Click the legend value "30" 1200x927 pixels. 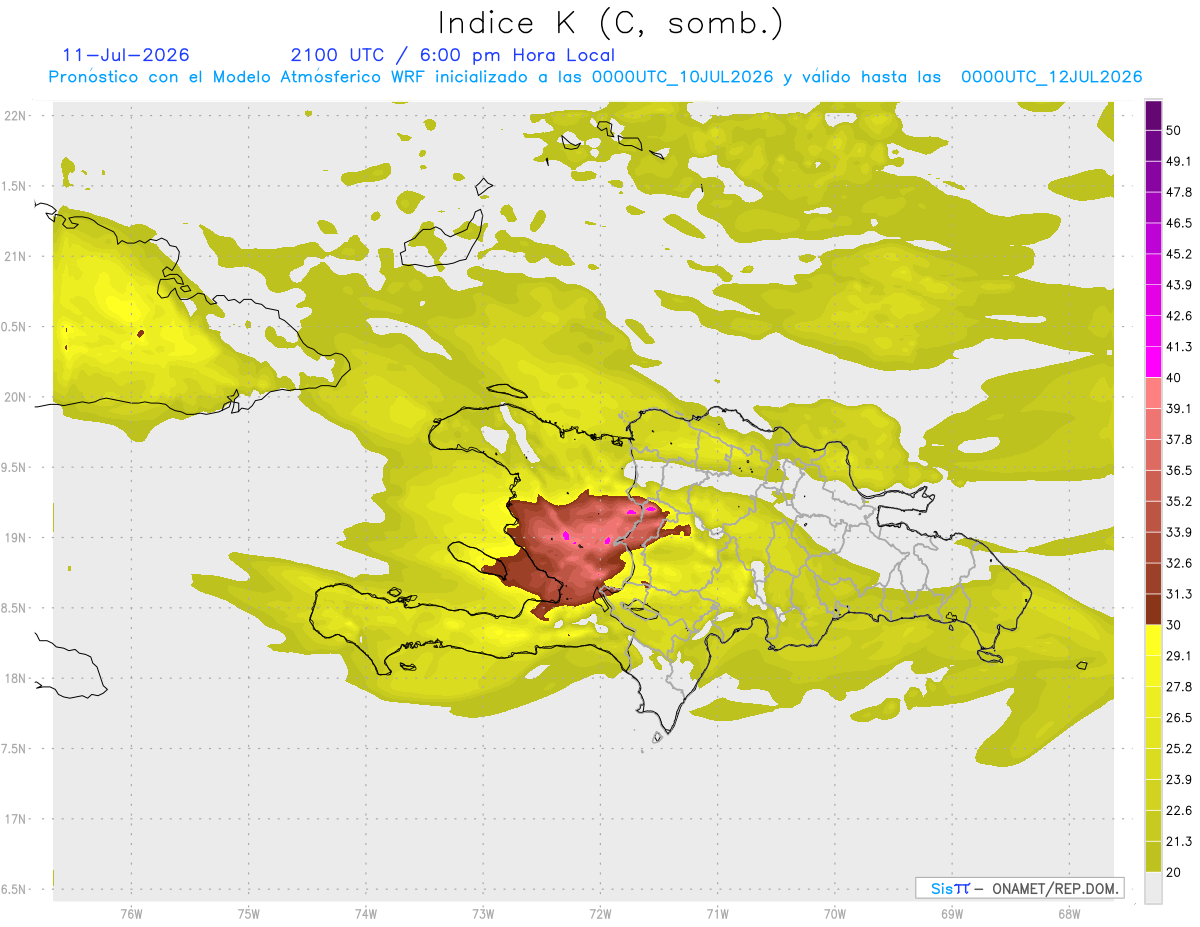coord(1175,625)
